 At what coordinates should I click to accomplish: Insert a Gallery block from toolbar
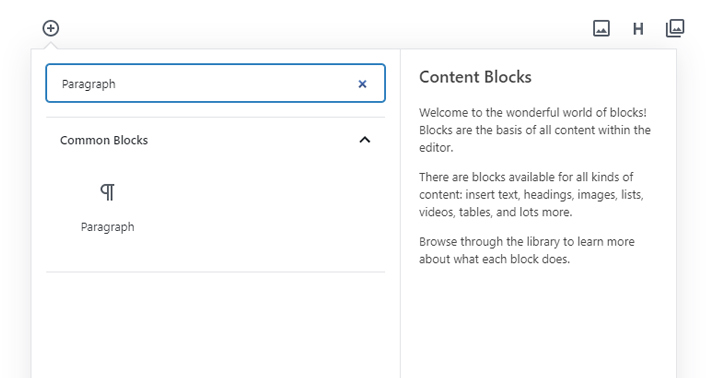675,28
